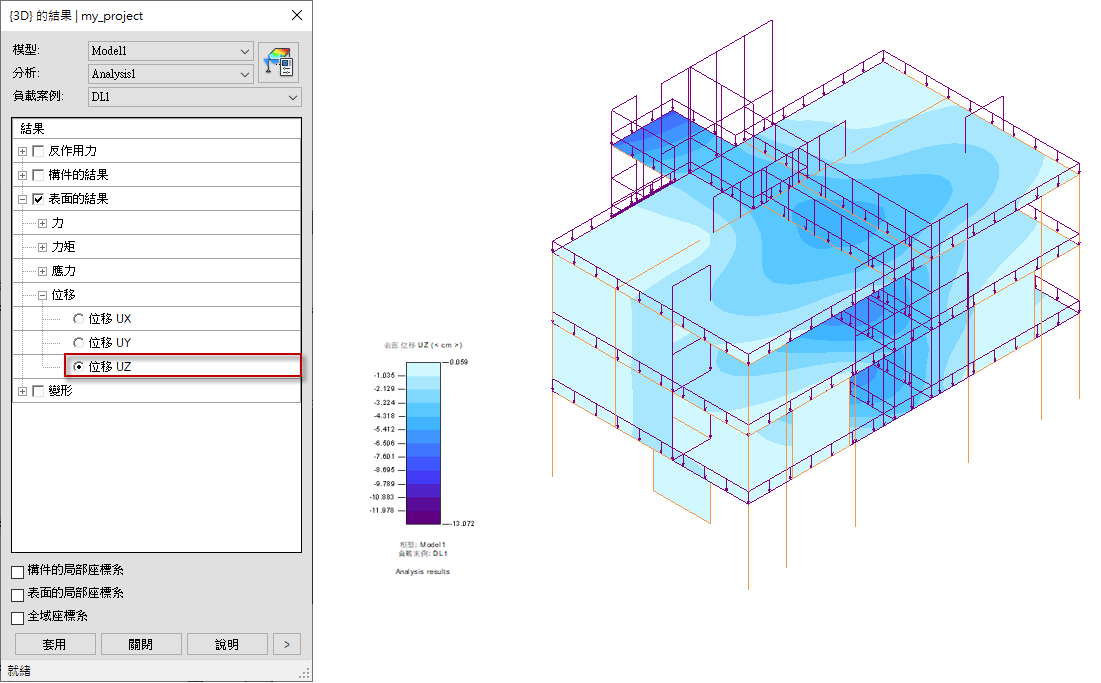Expand the 應力 subnode
The height and width of the screenshot is (683, 1101).
[x=42, y=271]
